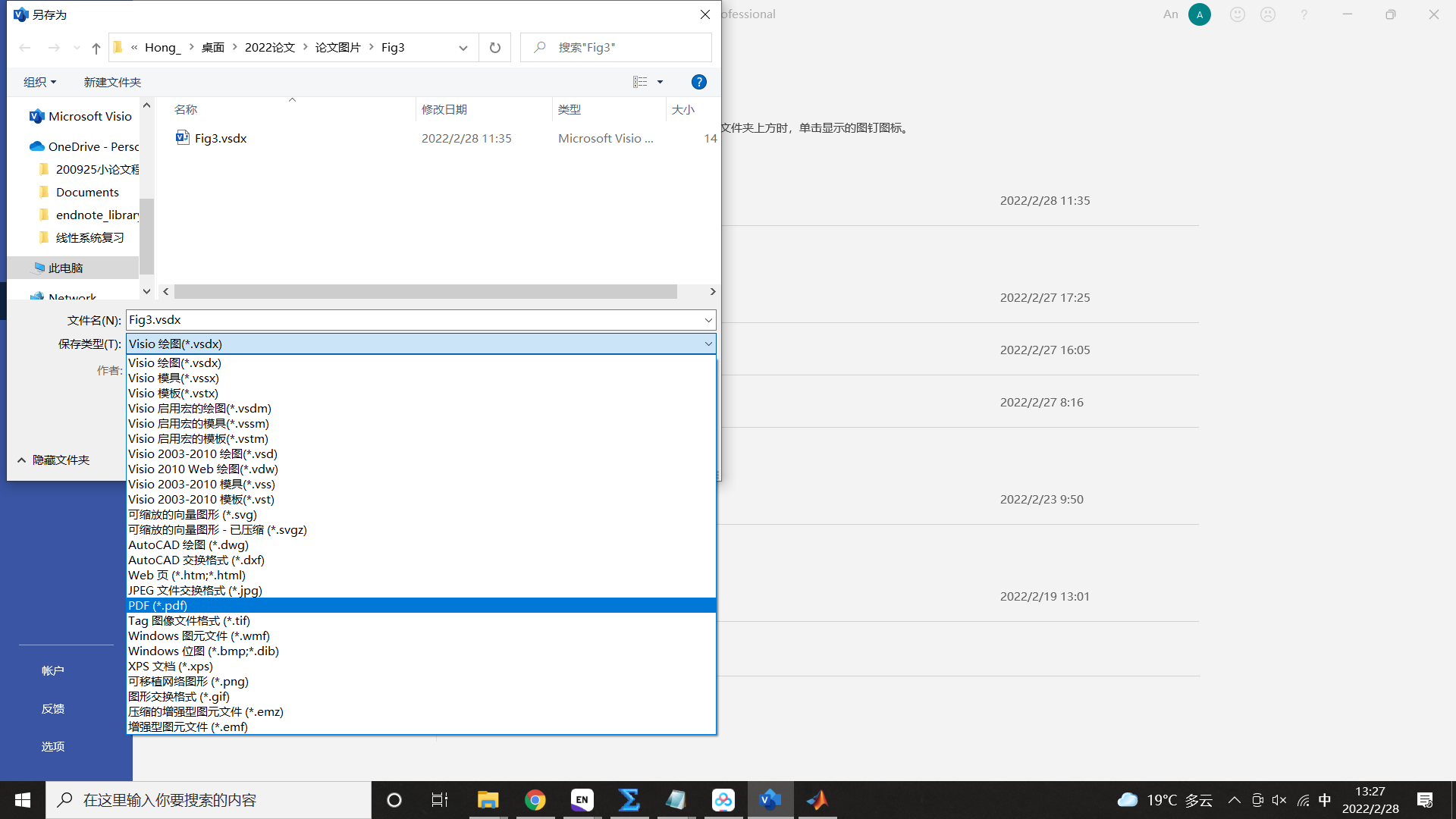This screenshot has width=1456, height=819.
Task: Go back in folder navigation history
Action: pyautogui.click(x=25, y=48)
